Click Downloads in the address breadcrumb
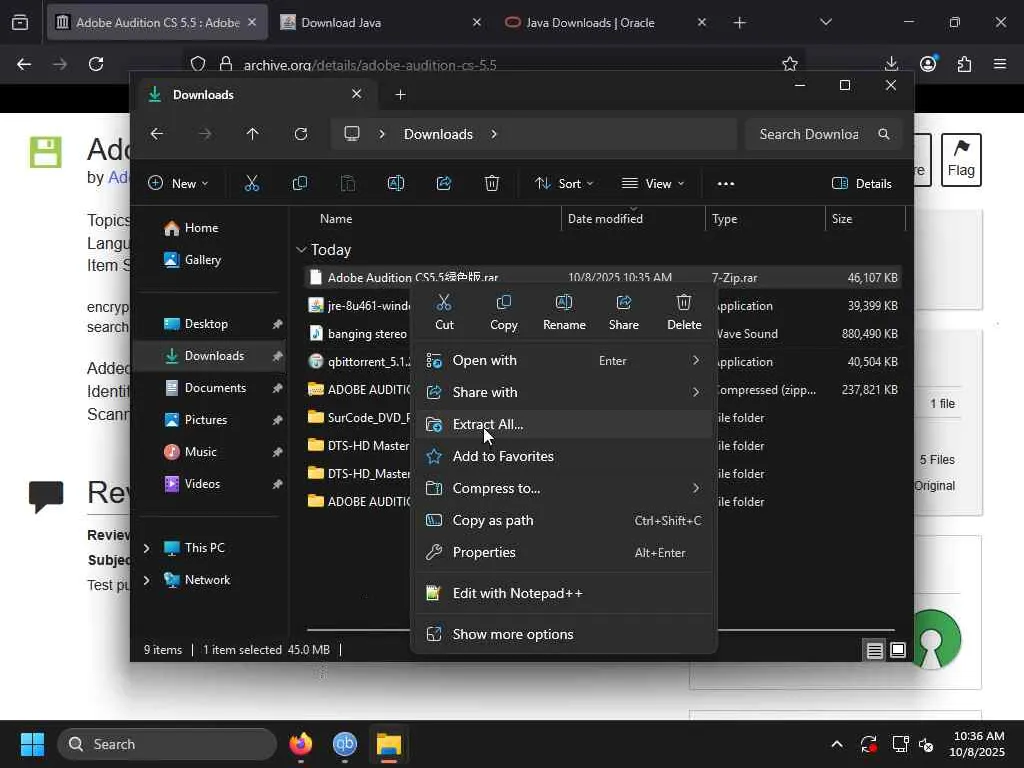This screenshot has height=768, width=1024. tap(438, 134)
